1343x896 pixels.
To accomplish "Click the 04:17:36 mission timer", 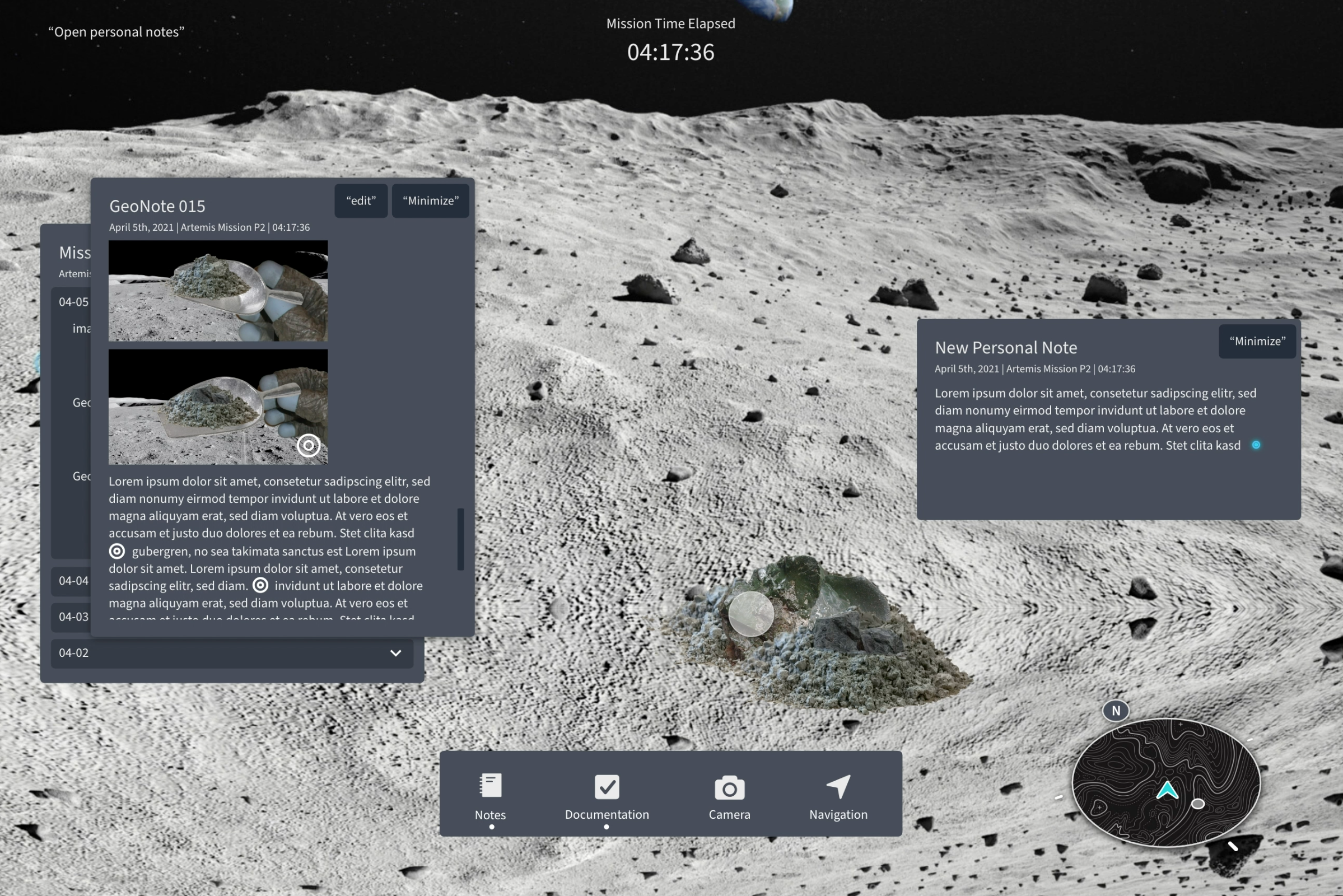I will point(670,52).
